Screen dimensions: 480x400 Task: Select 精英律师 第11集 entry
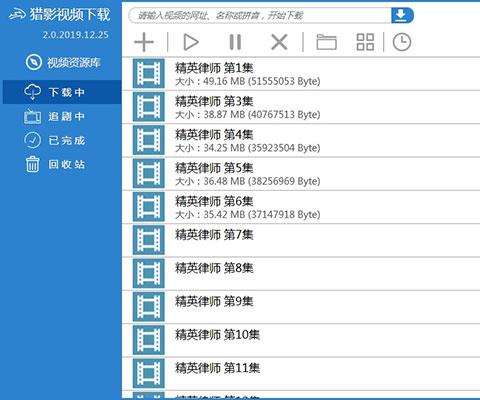pos(301,374)
